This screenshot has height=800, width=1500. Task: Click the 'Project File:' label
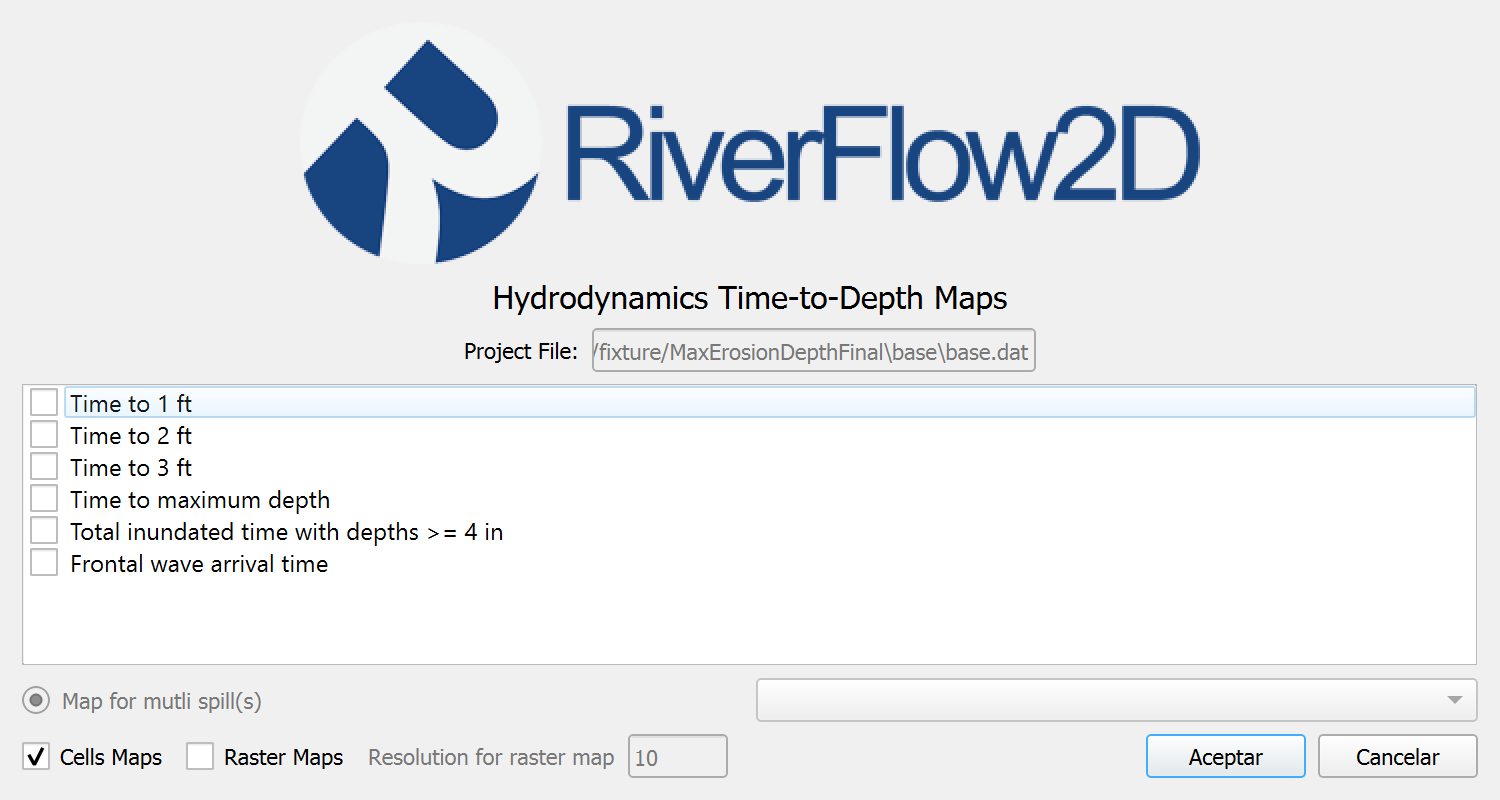click(x=521, y=351)
